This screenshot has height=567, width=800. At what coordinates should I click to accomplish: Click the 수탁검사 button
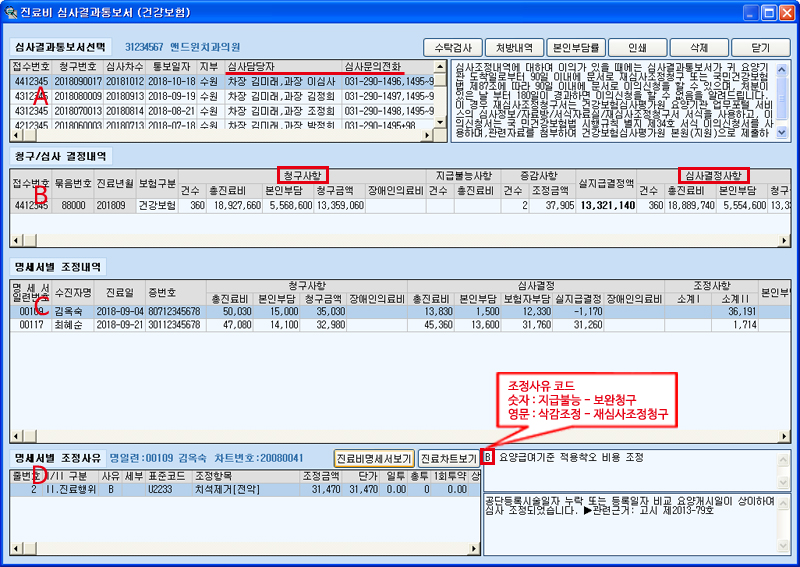pyautogui.click(x=452, y=47)
